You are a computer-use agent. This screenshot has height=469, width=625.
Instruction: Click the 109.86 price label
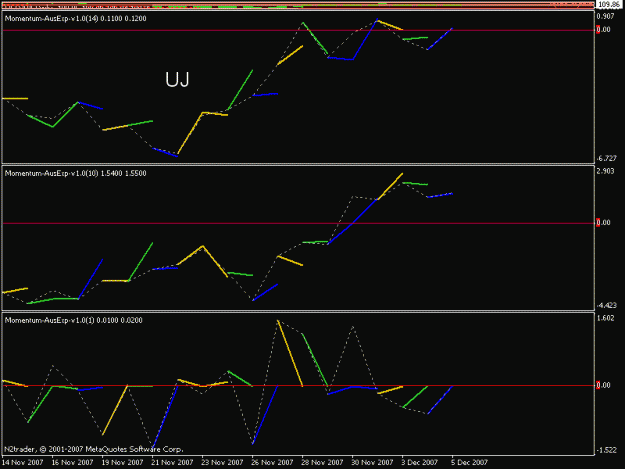point(609,4)
